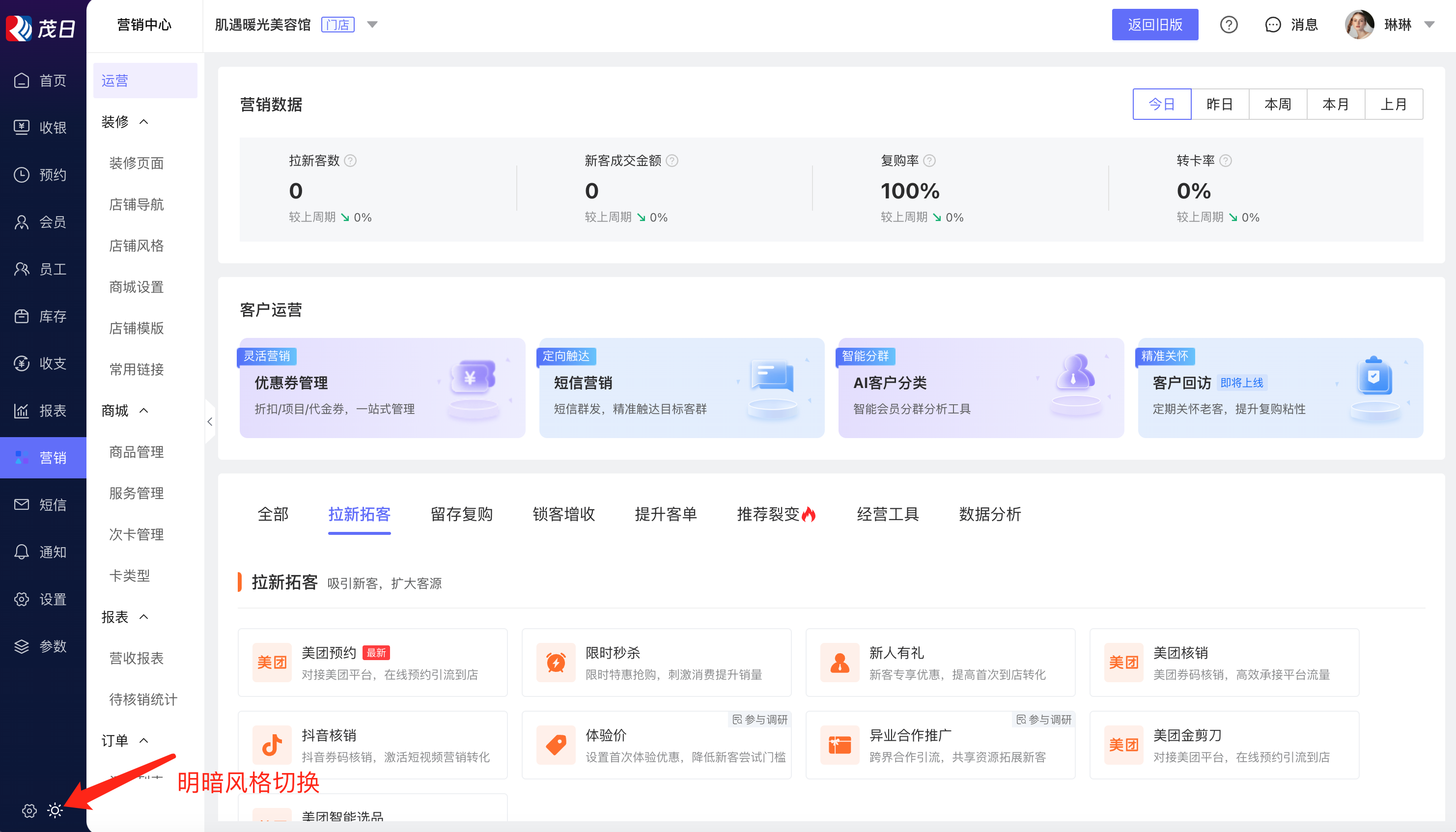Click the help question mark icon

point(1229,25)
